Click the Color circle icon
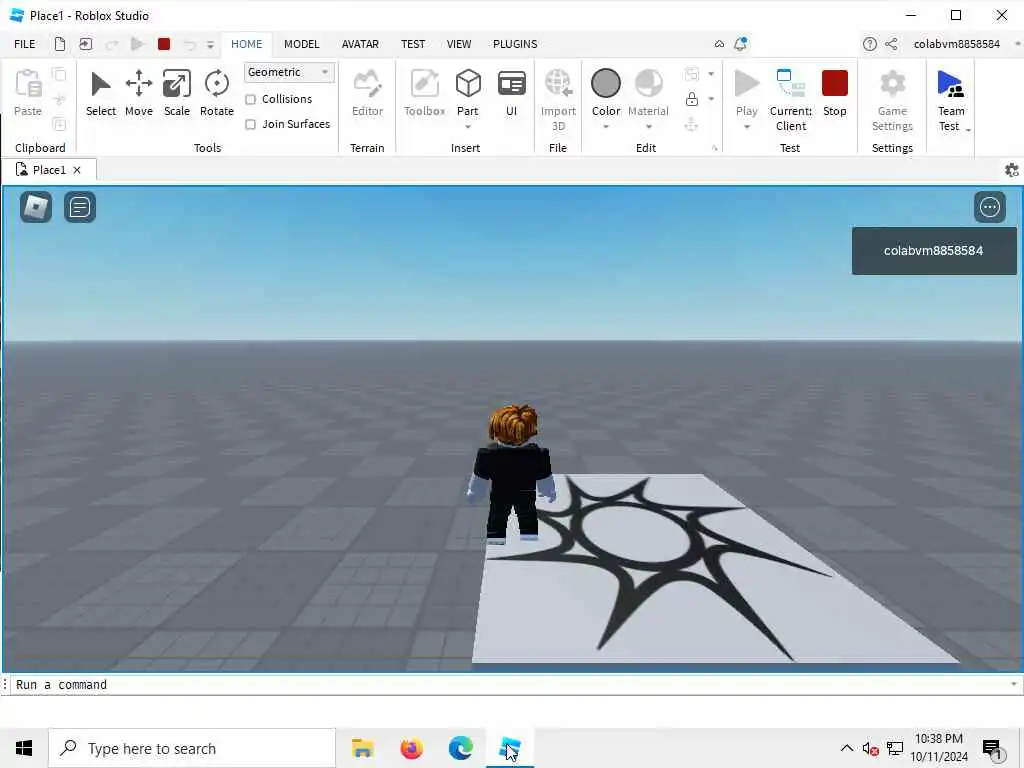Viewport: 1024px width, 768px height. [x=605, y=84]
